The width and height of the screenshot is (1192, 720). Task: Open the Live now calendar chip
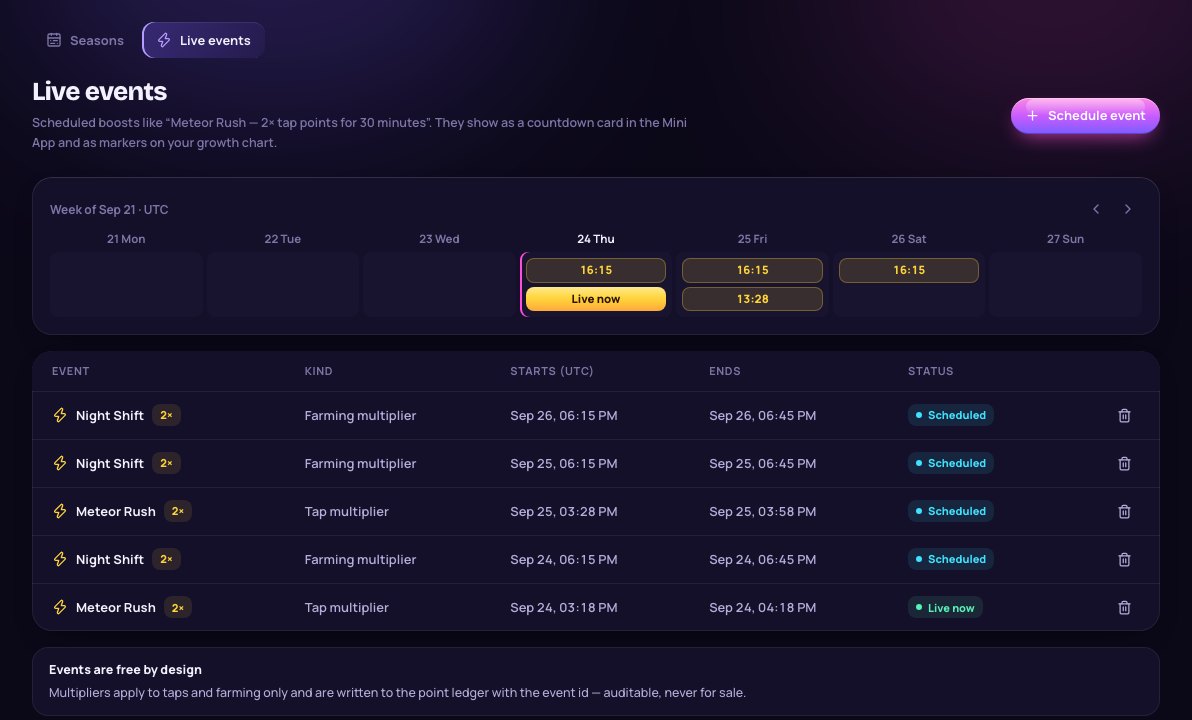click(x=596, y=299)
